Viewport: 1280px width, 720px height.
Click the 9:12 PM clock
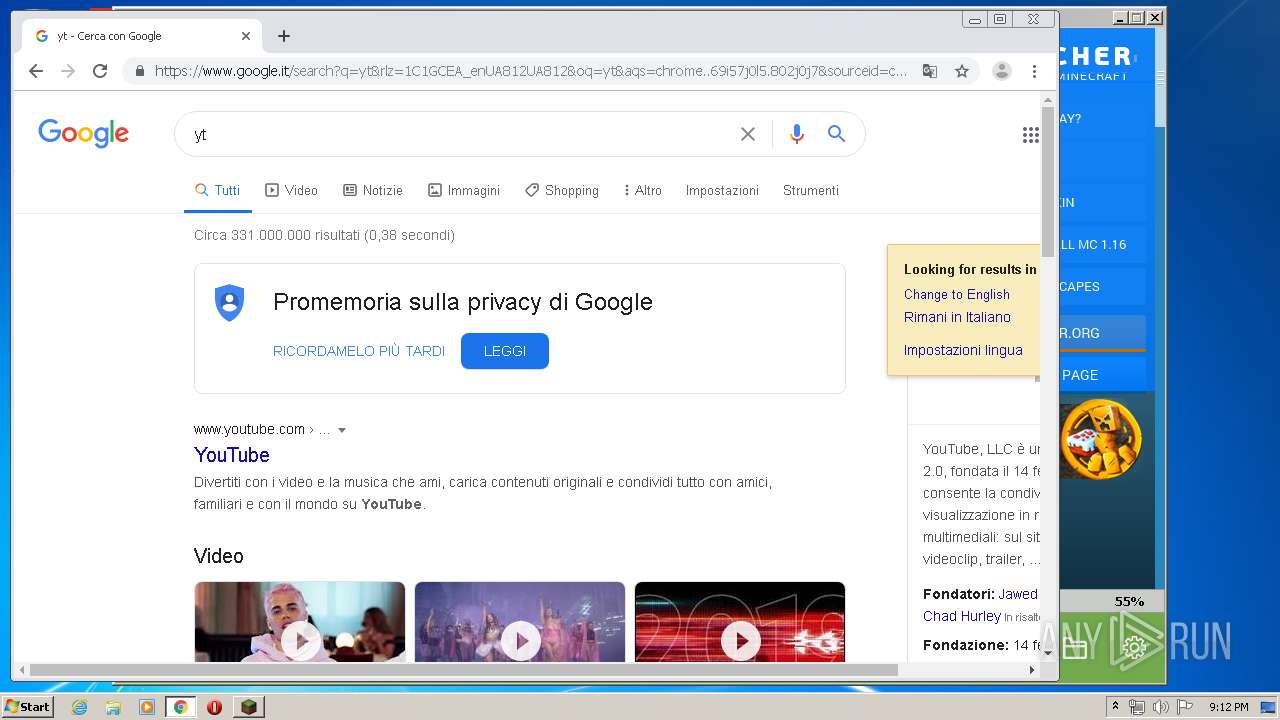tap(1228, 707)
